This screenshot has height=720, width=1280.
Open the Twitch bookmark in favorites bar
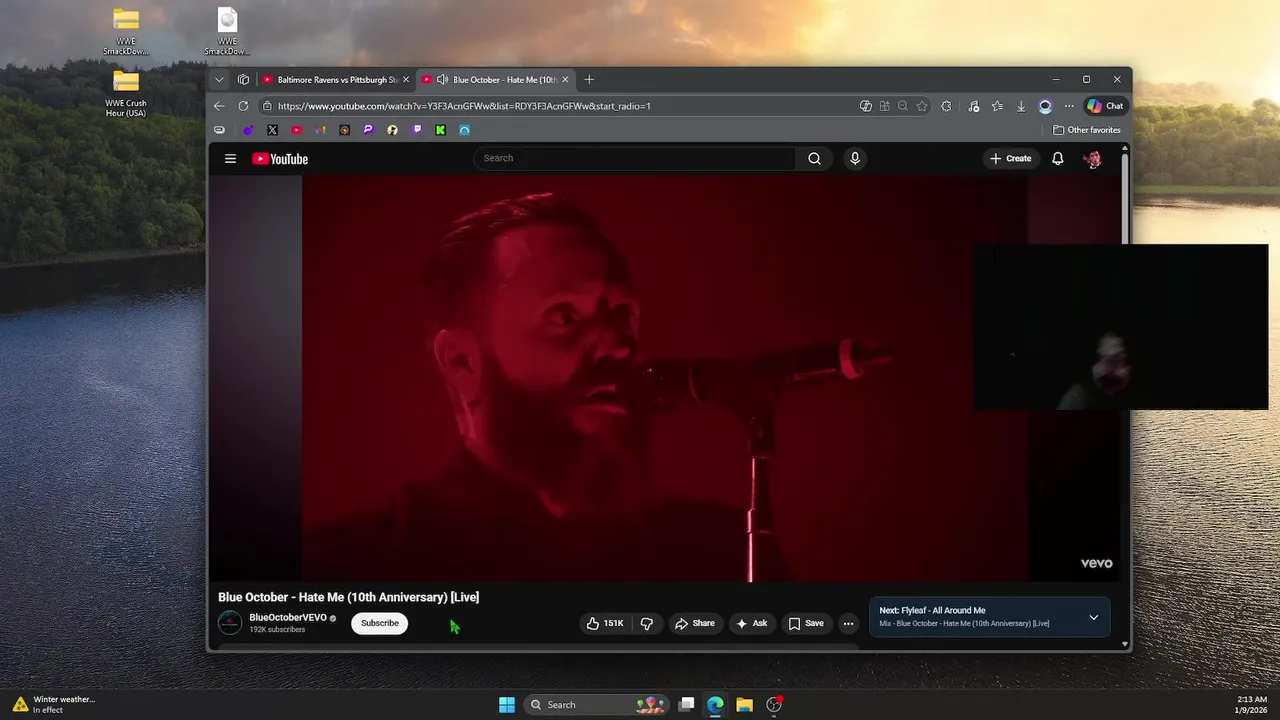coord(417,130)
